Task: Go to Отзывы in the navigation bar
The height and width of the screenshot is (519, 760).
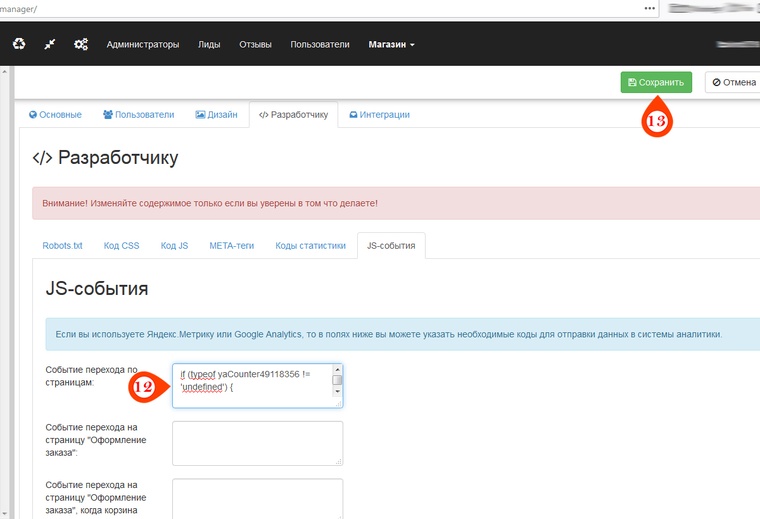Action: pyautogui.click(x=255, y=44)
